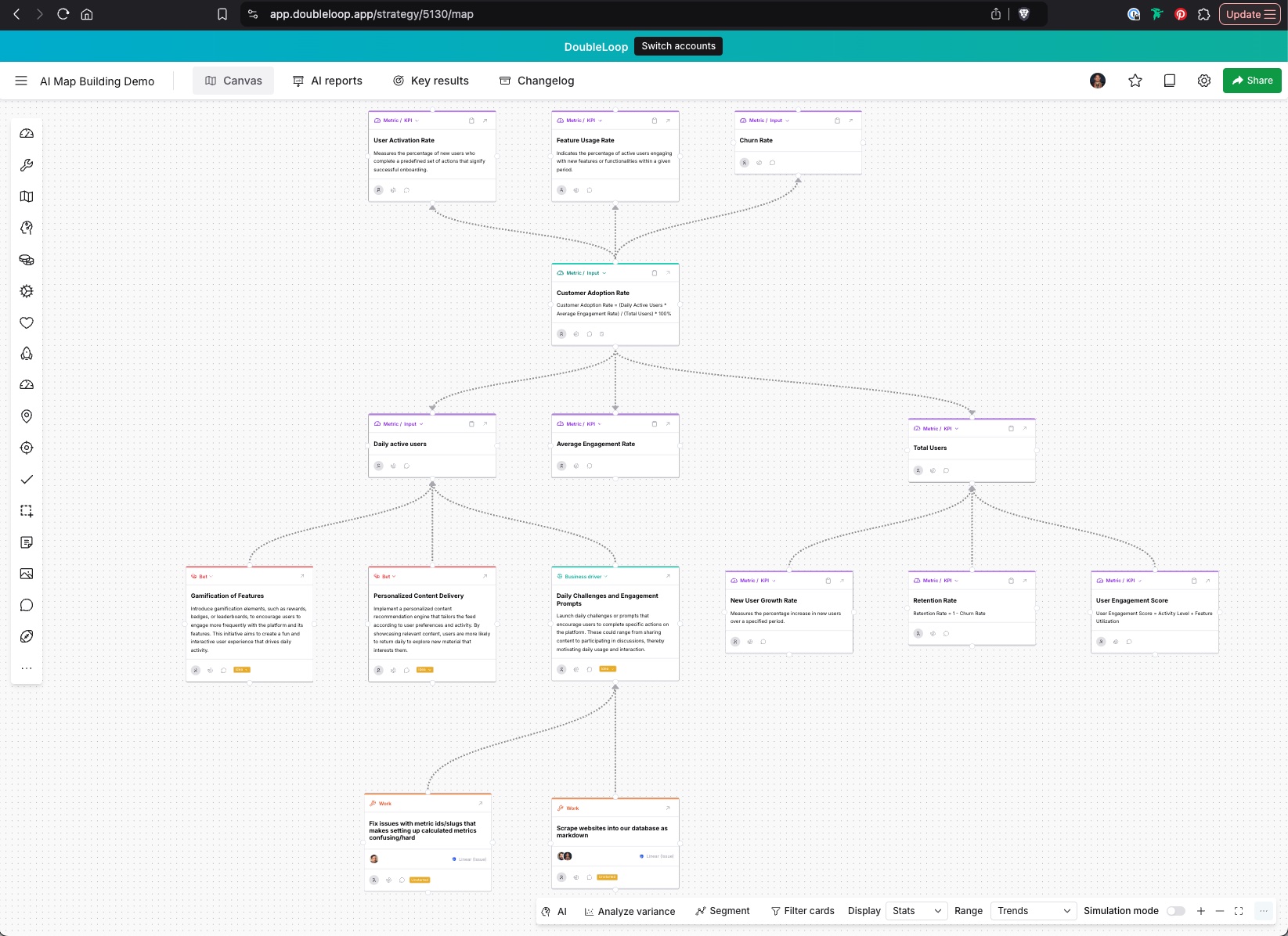Image resolution: width=1288 pixels, height=936 pixels.
Task: Select the rocket icon in left sidebar
Action: (27, 354)
